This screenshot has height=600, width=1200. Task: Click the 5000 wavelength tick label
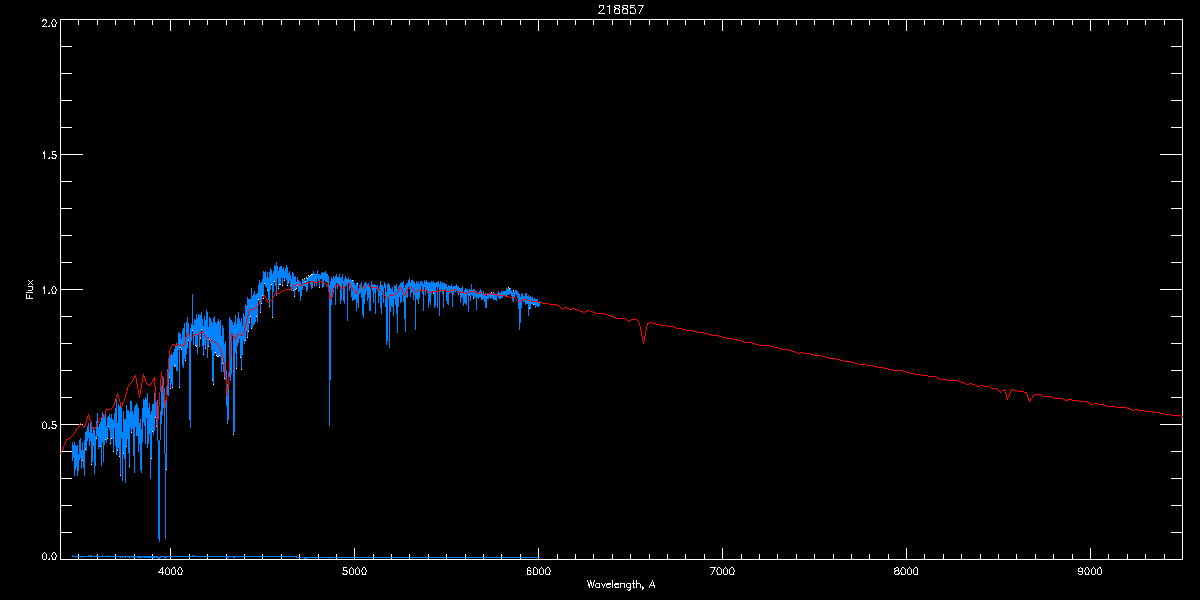click(354, 572)
